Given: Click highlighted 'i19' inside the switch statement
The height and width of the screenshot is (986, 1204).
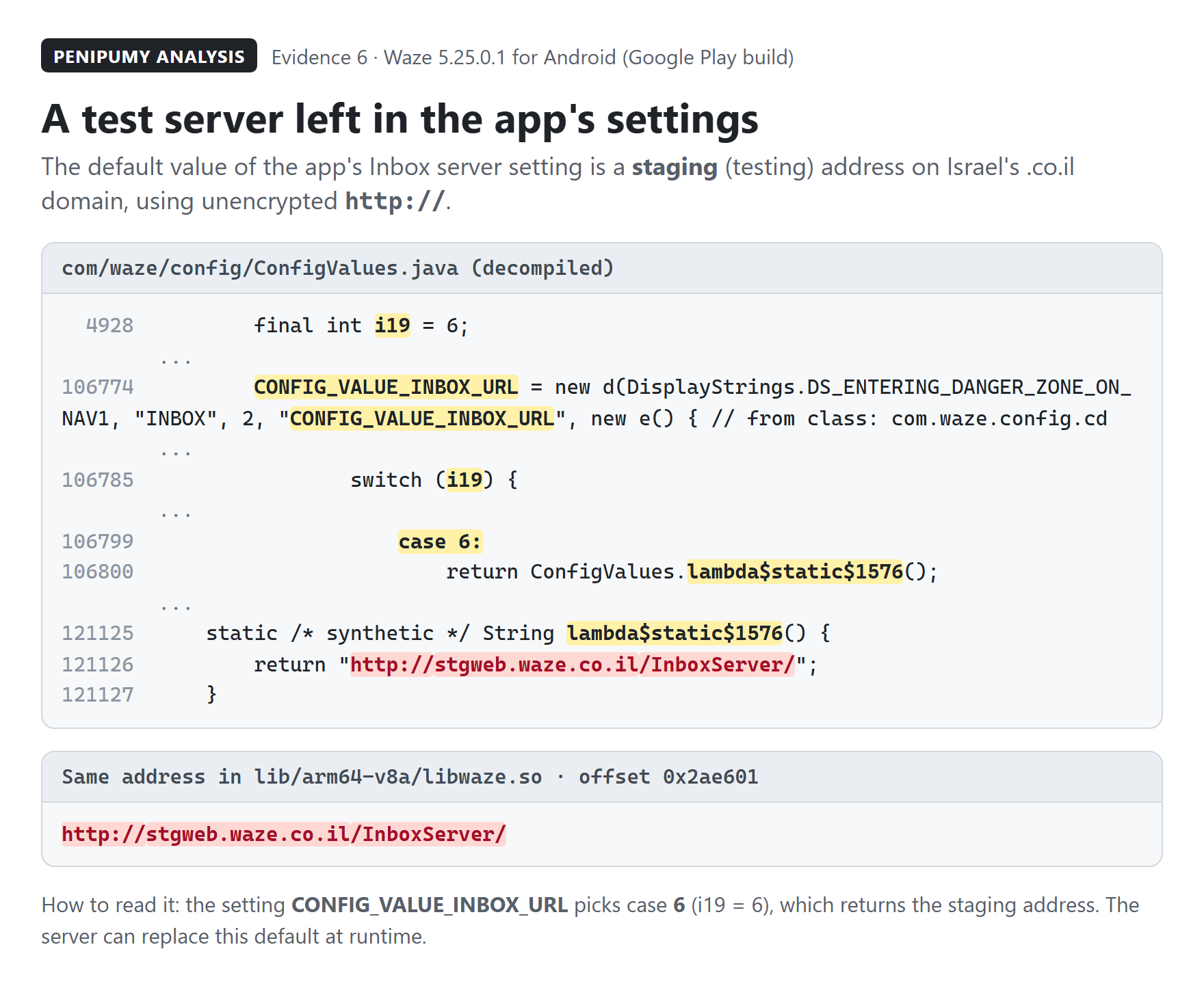Looking at the screenshot, I should 464,480.
